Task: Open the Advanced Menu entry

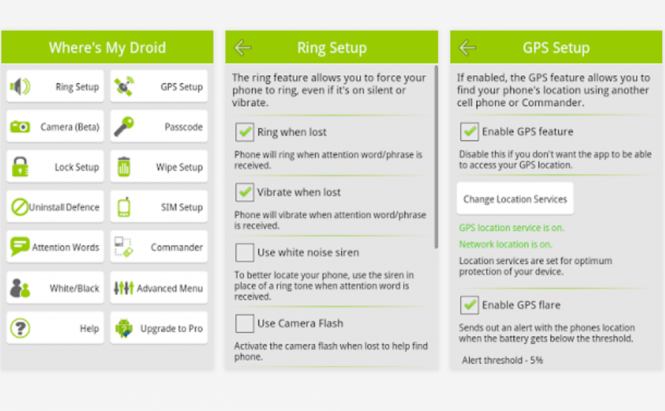Action: (159, 288)
